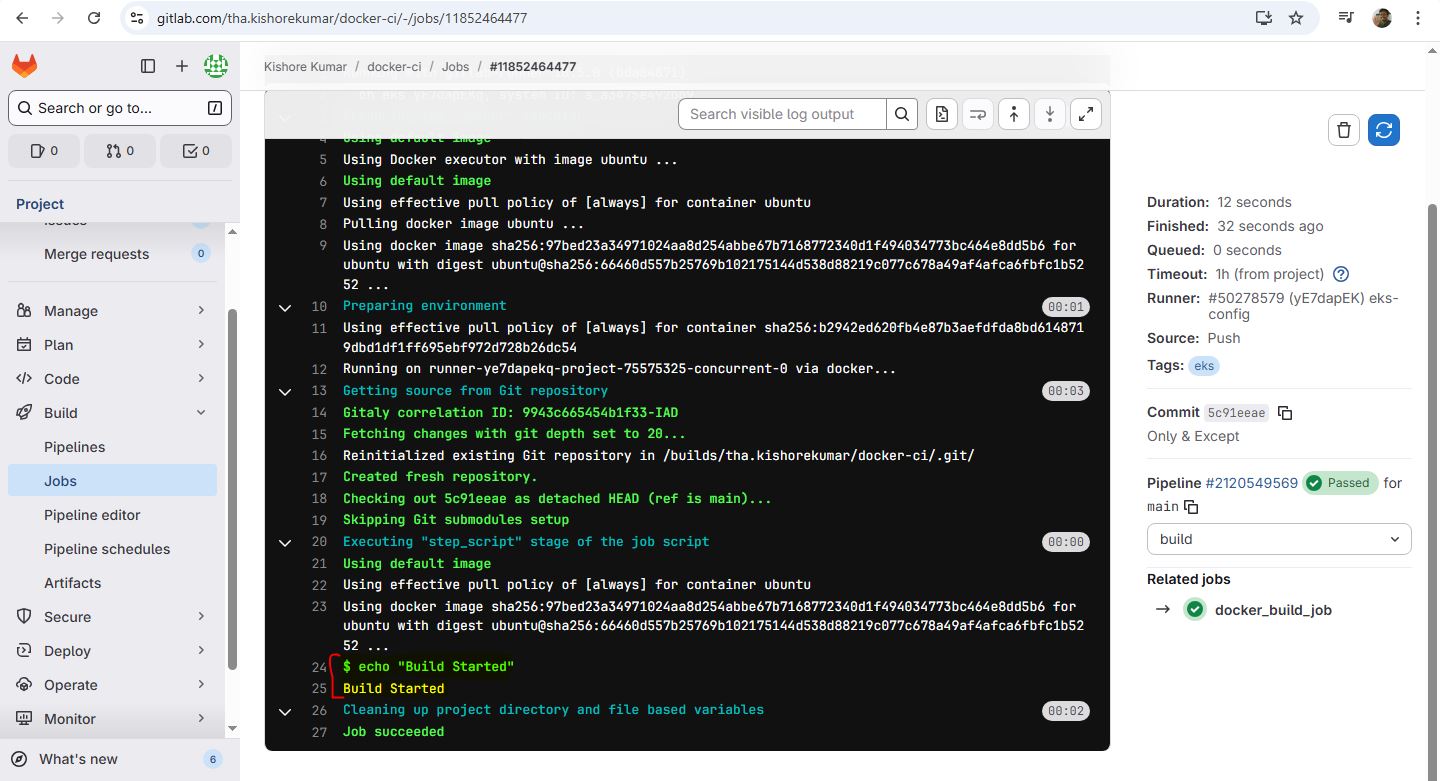The height and width of the screenshot is (781, 1440).
Task: Toggle log line wrapping
Action: tap(977, 114)
